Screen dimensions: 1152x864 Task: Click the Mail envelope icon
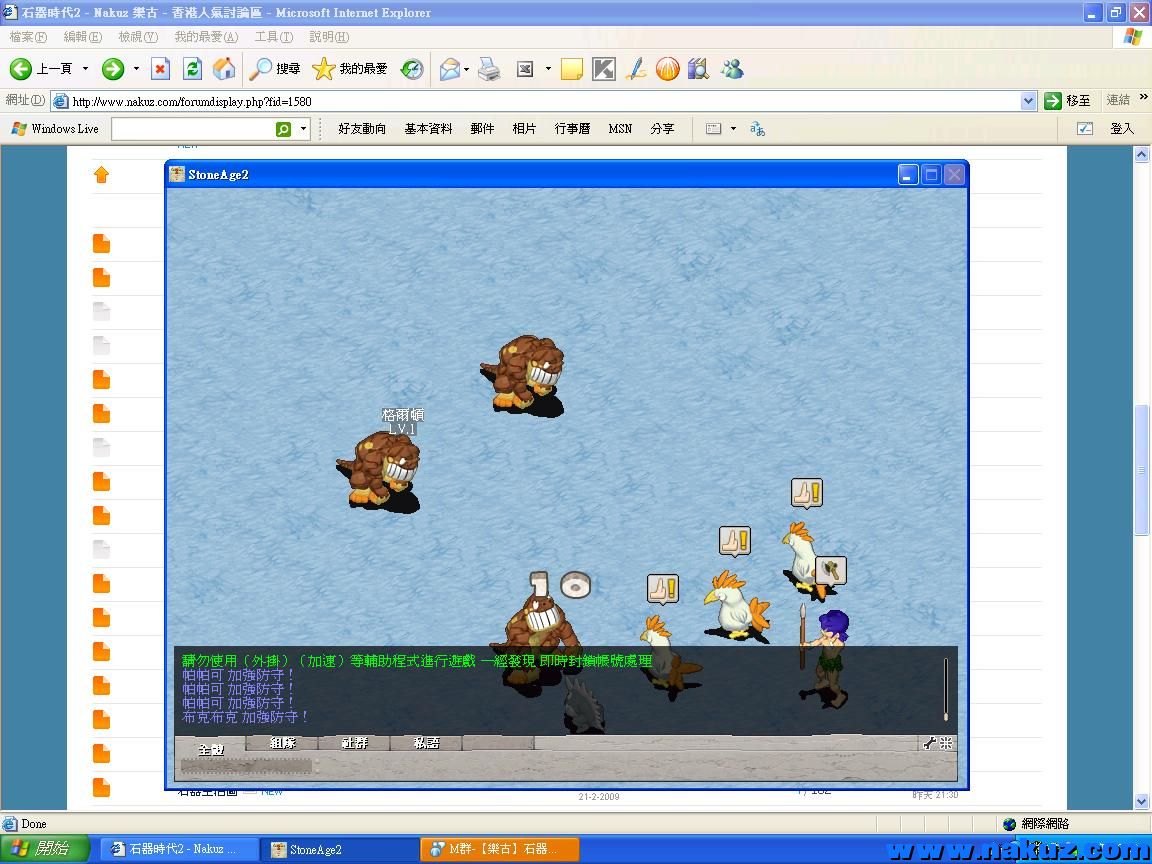click(x=449, y=69)
